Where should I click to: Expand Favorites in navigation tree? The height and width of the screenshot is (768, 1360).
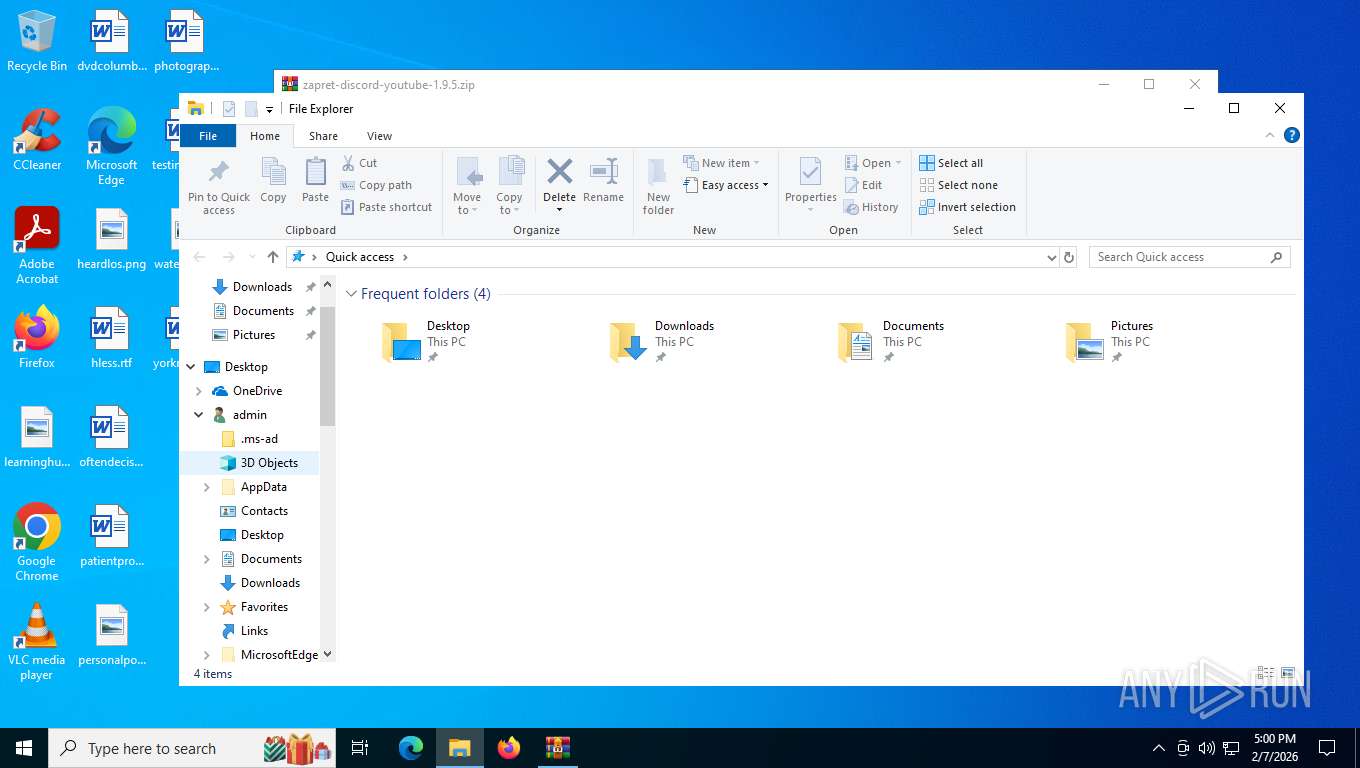pyautogui.click(x=207, y=607)
